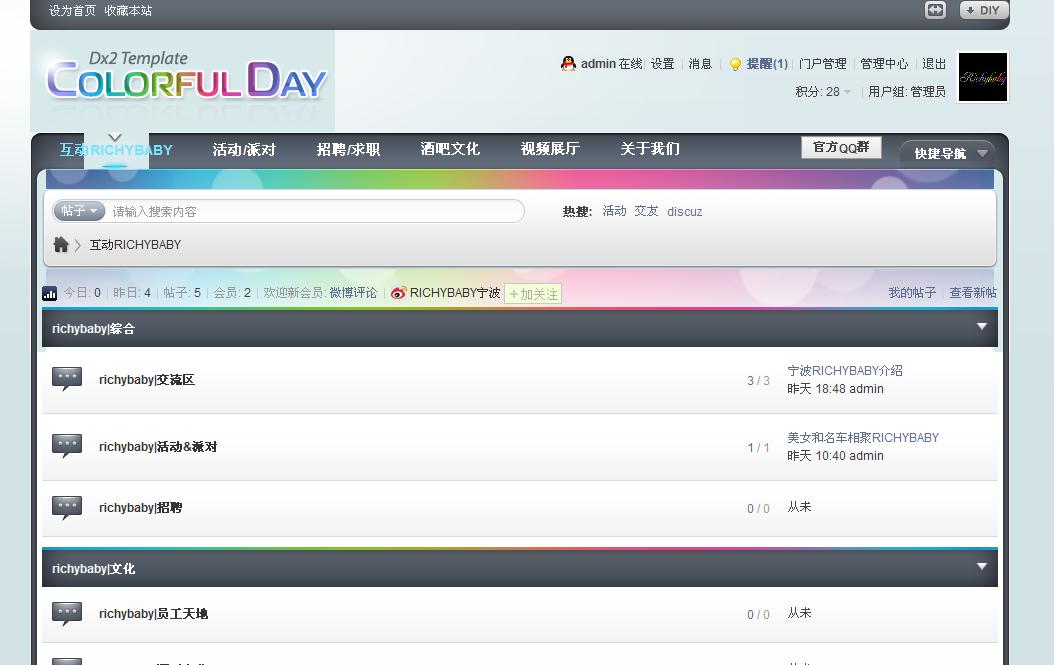1054x665 pixels.
Task: Open 消息 messages
Action: (x=700, y=64)
